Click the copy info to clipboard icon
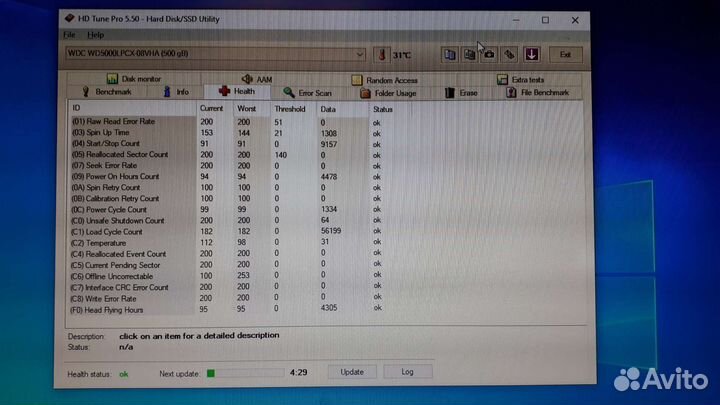720x405 pixels. [x=450, y=55]
